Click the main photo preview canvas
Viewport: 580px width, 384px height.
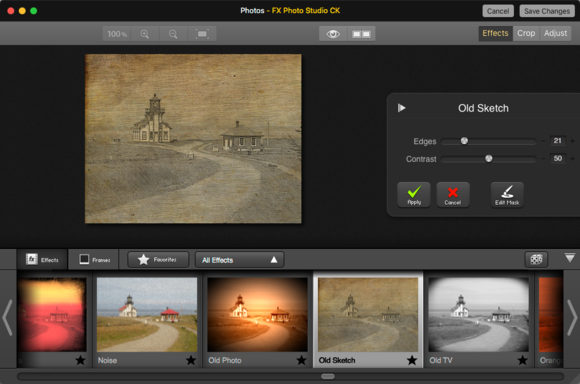pyautogui.click(x=193, y=139)
